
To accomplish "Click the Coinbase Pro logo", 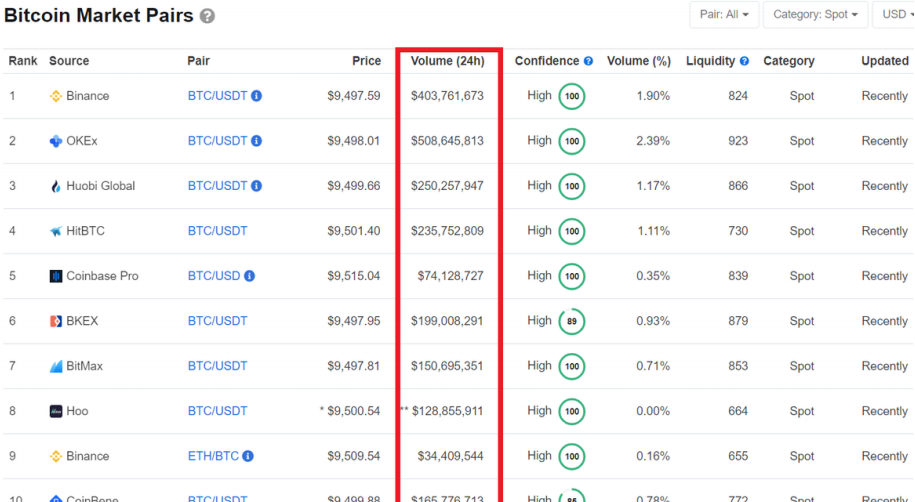I will pos(55,276).
